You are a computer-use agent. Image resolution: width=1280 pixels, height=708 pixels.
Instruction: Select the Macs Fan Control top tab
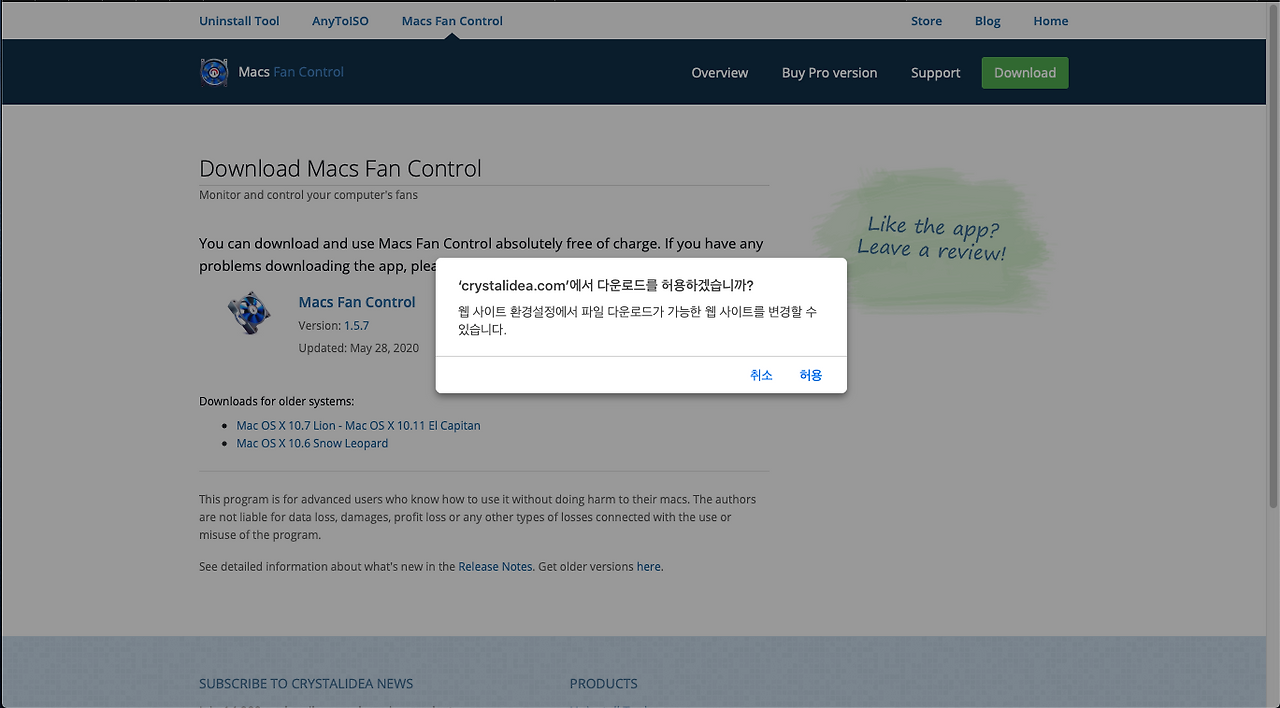tap(452, 21)
